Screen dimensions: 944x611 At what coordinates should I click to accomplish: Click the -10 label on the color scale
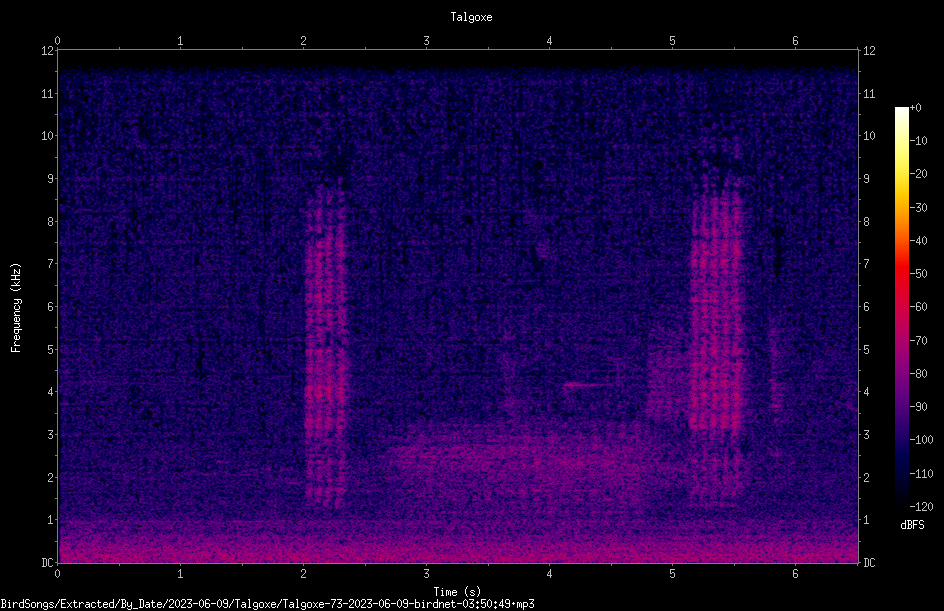[918, 141]
